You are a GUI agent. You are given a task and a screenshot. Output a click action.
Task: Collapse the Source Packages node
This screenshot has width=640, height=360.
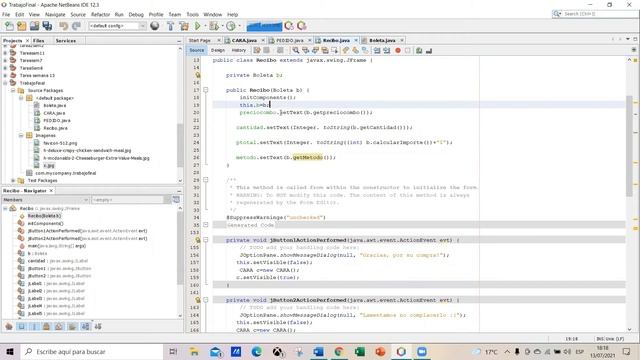(x=13, y=91)
